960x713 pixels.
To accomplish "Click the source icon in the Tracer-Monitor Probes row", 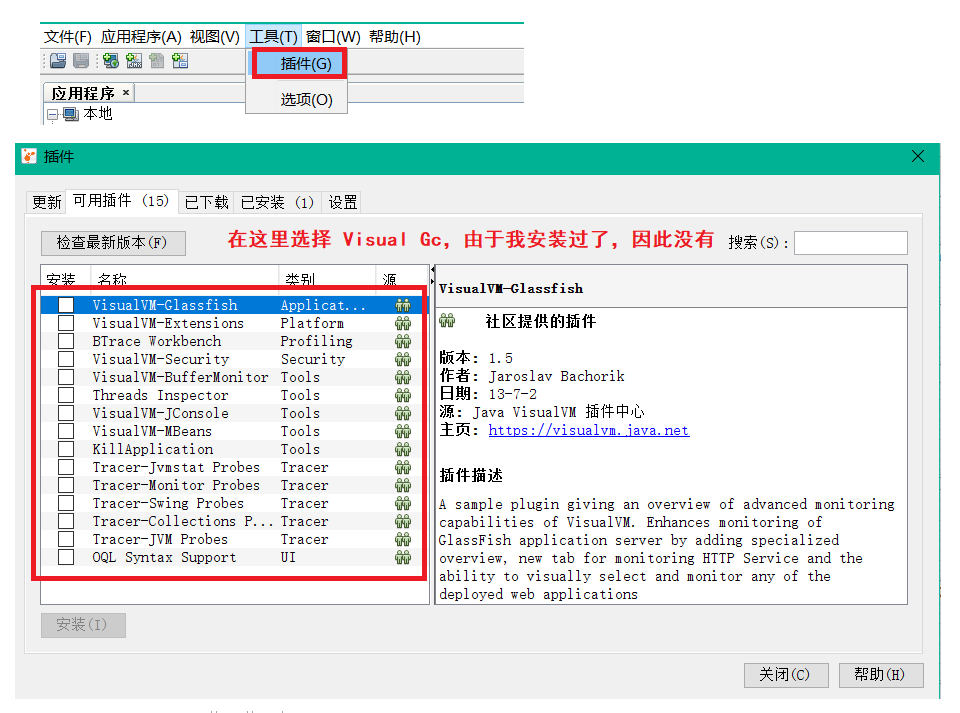I will click(403, 485).
